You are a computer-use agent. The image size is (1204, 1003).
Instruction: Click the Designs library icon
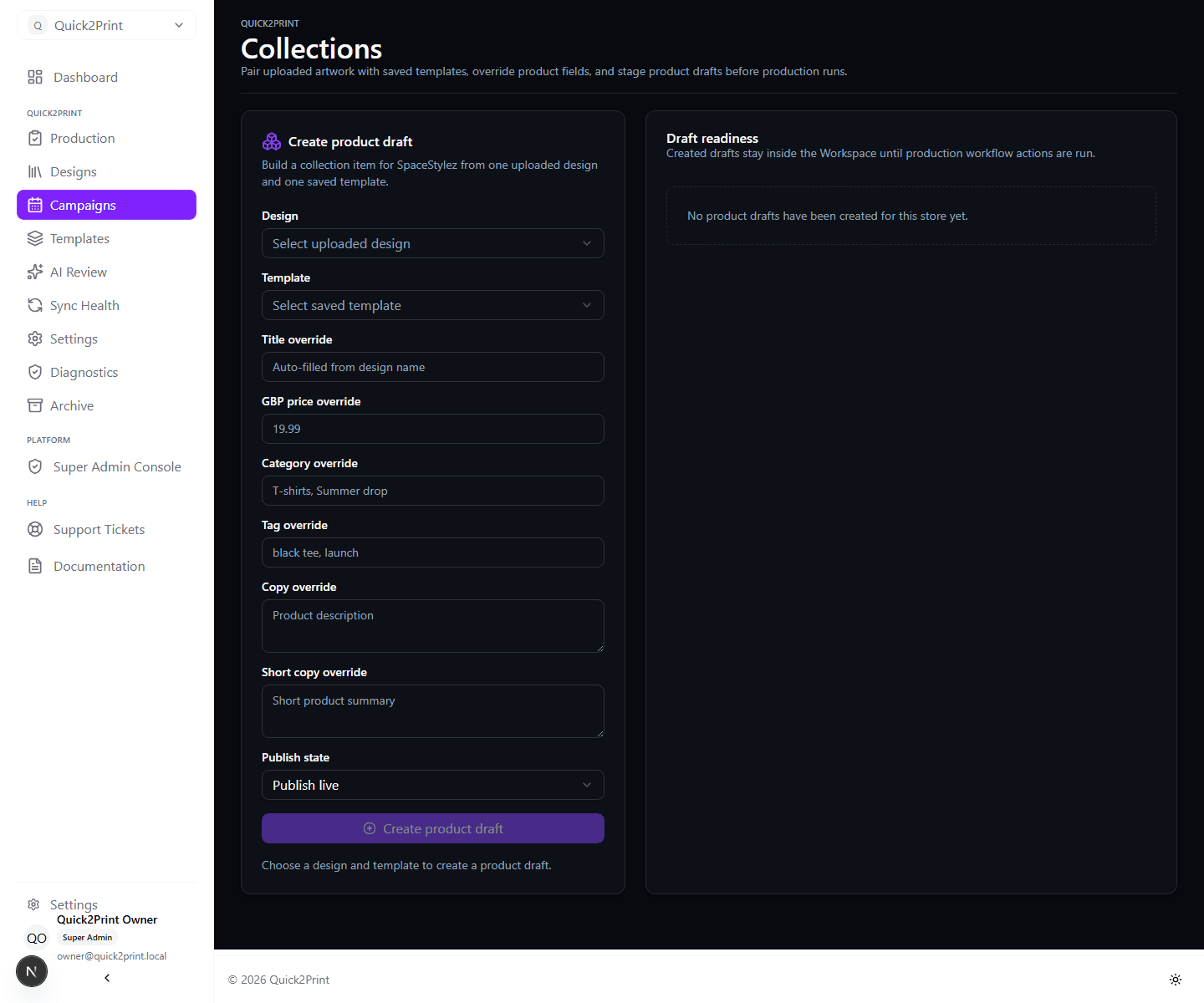(35, 171)
